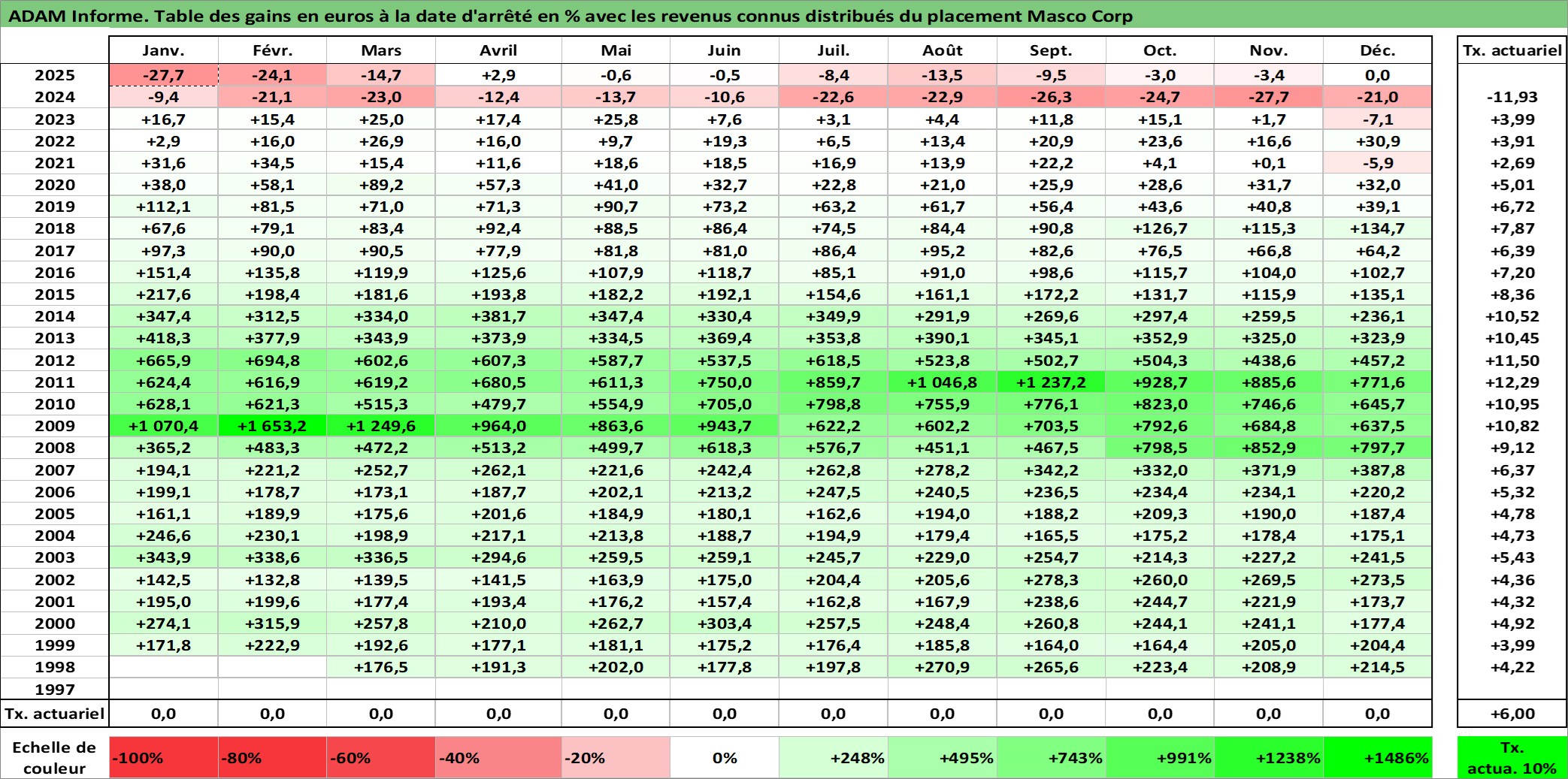Viewport: 1568px width, 779px height.
Task: Select the 2011 Juil. value +859,7
Action: point(834,382)
